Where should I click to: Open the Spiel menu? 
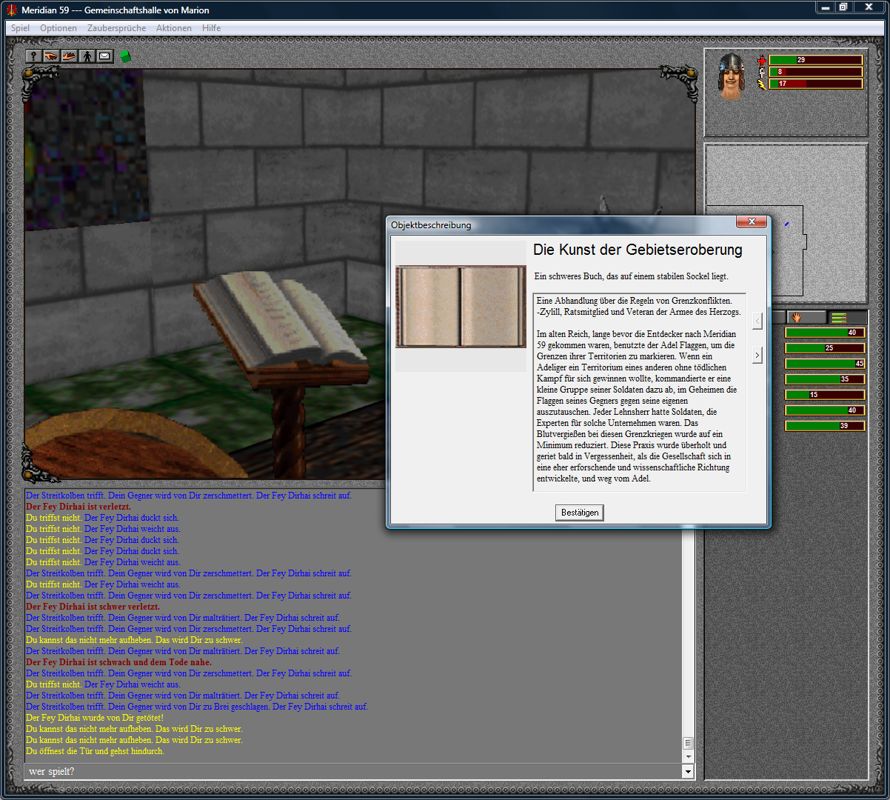click(x=20, y=28)
